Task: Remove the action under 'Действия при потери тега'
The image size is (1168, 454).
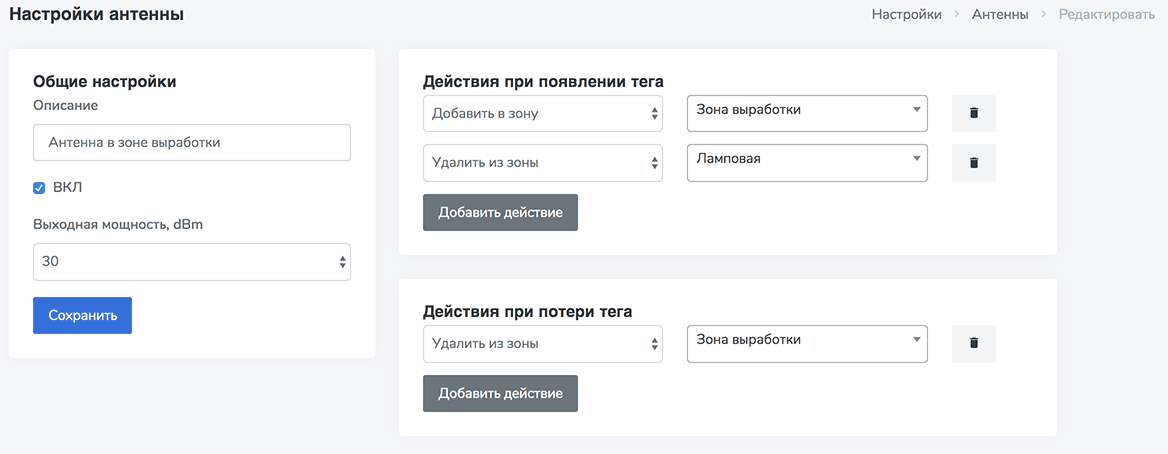Action: (973, 343)
